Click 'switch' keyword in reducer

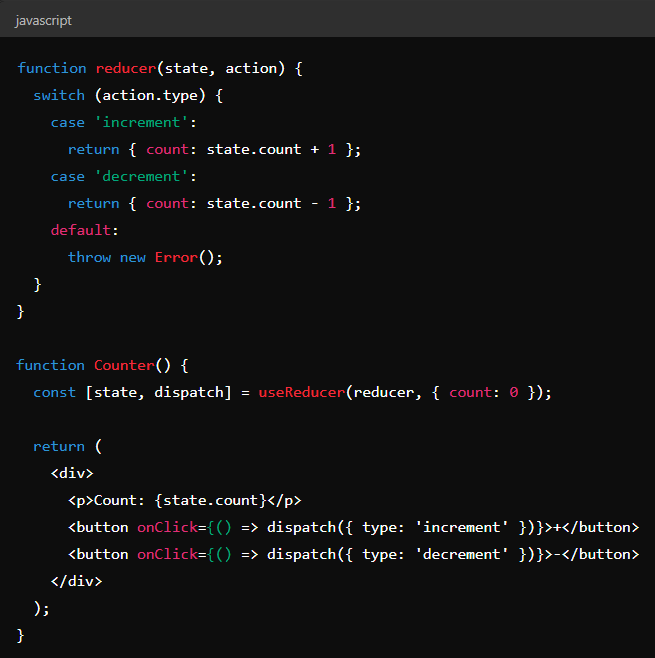[59, 95]
